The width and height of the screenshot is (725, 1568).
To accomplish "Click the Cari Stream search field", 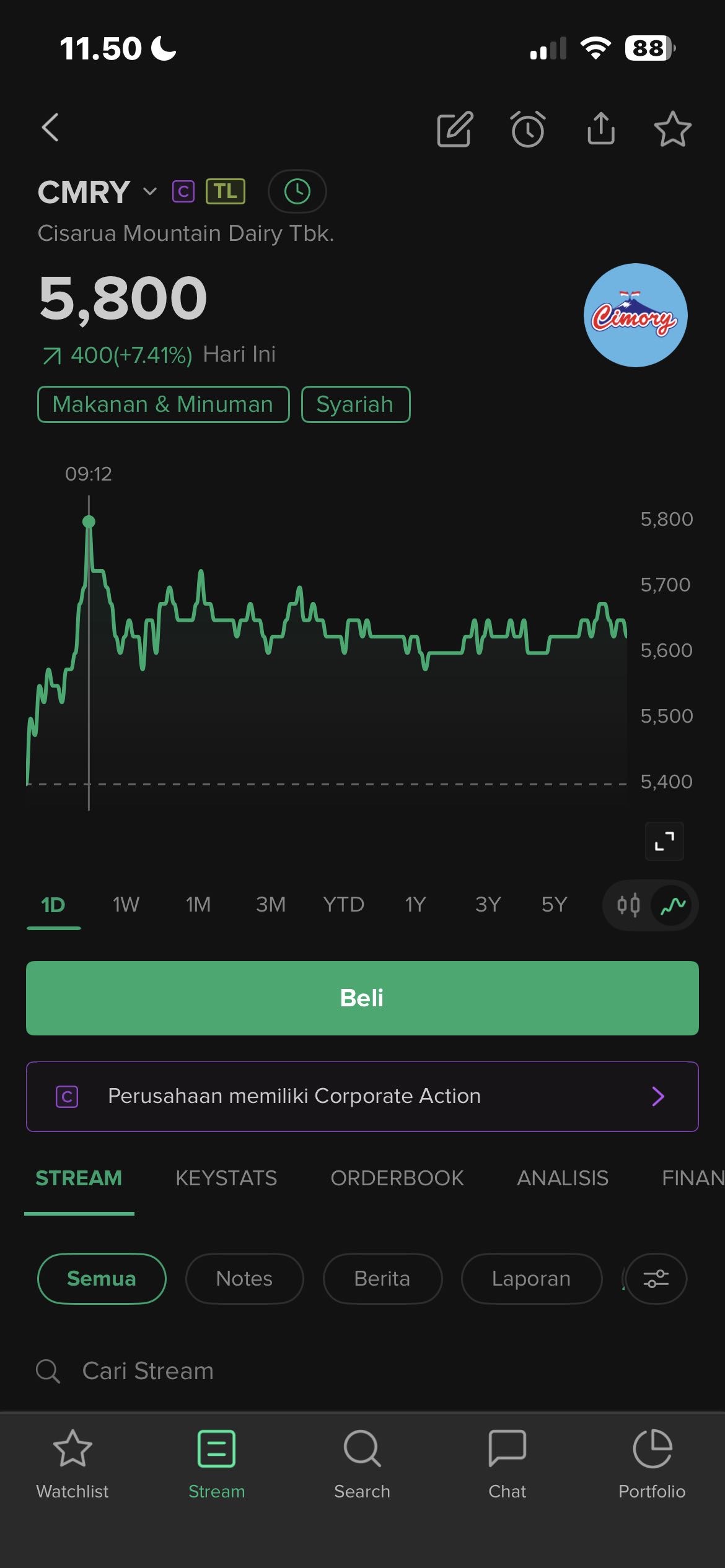I will click(x=248, y=1371).
